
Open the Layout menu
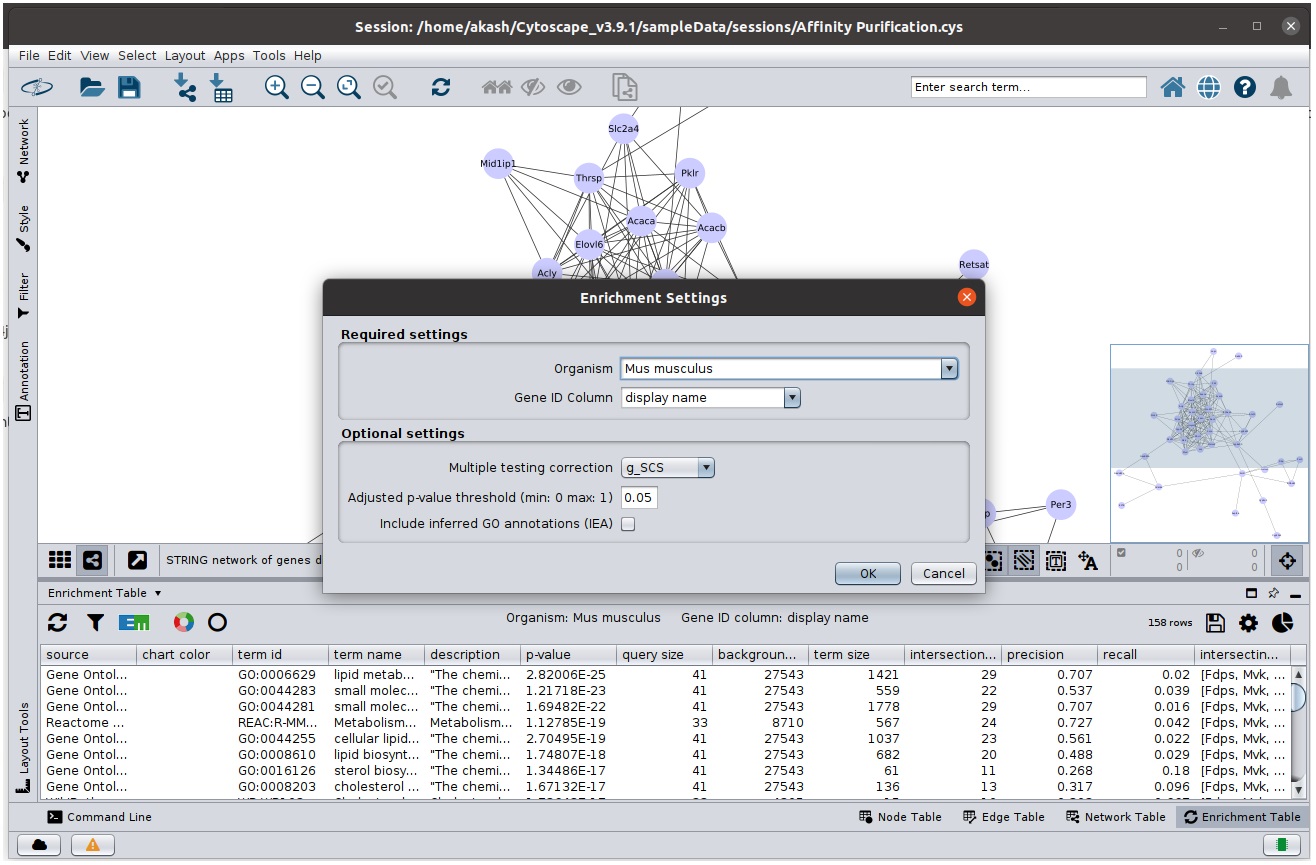click(x=184, y=56)
